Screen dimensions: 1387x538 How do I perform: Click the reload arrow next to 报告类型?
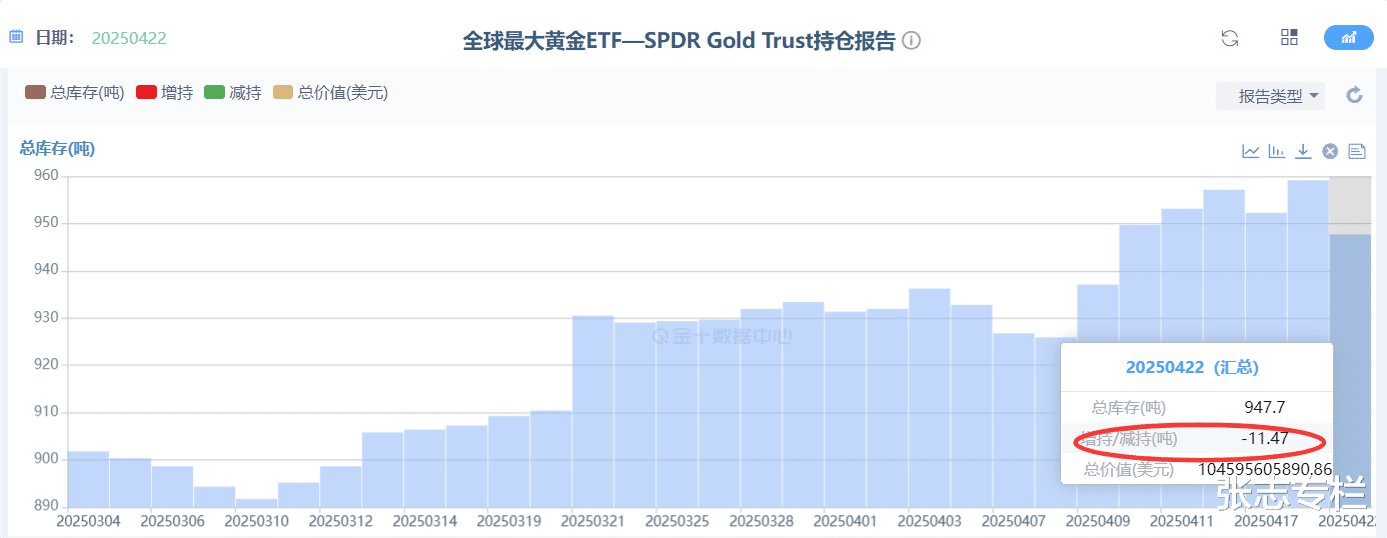(x=1354, y=95)
